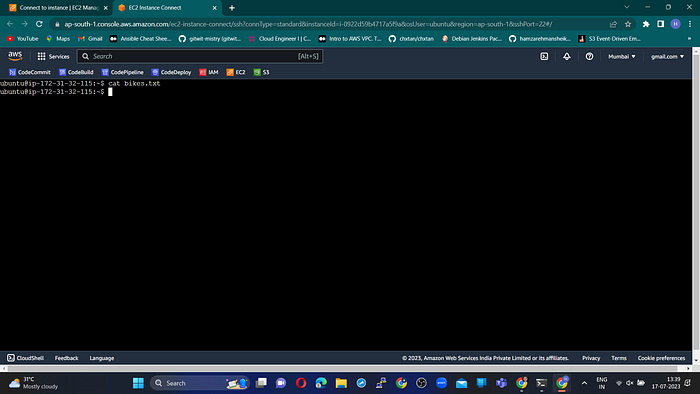Open the CodeDeploy favorite shortcut
Viewport: 700px width, 394px height.
pos(171,72)
